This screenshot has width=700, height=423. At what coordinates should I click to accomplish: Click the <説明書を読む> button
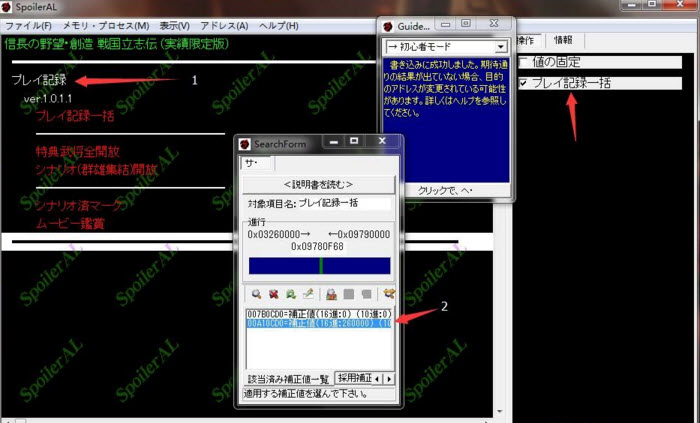(x=318, y=184)
